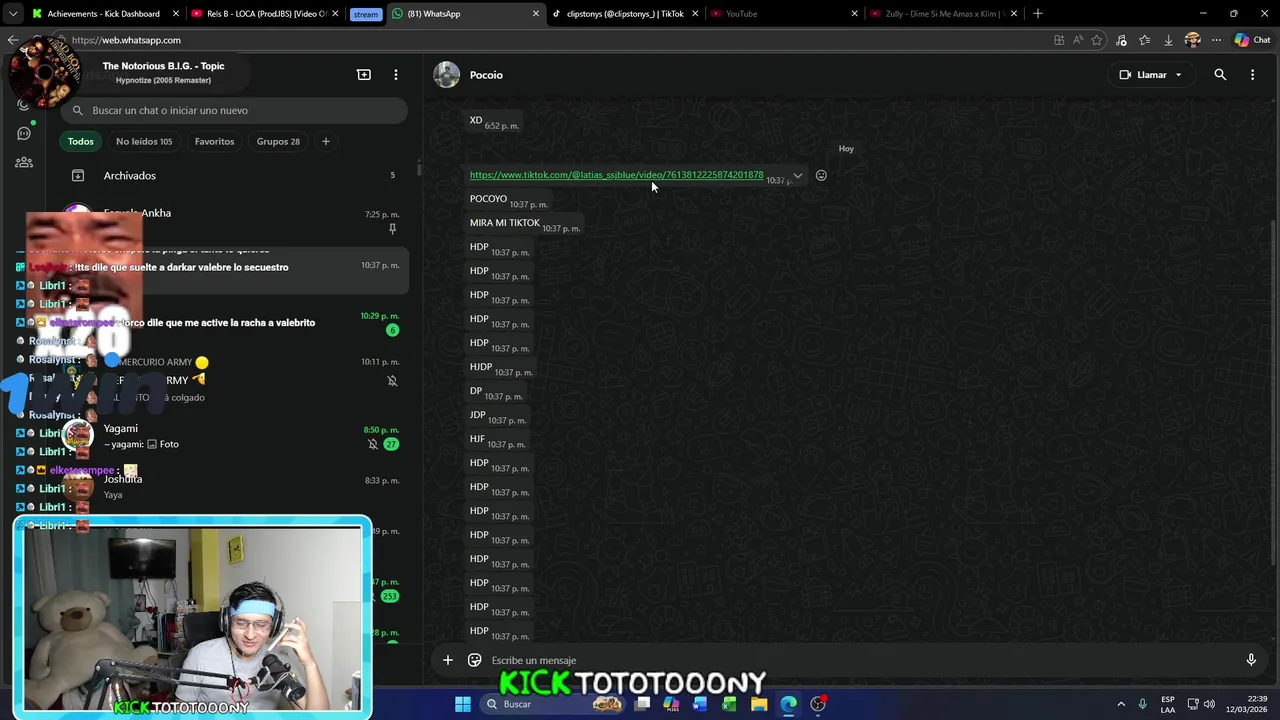Open browser media control icon
The width and height of the screenshot is (1280, 720).
tap(1121, 40)
